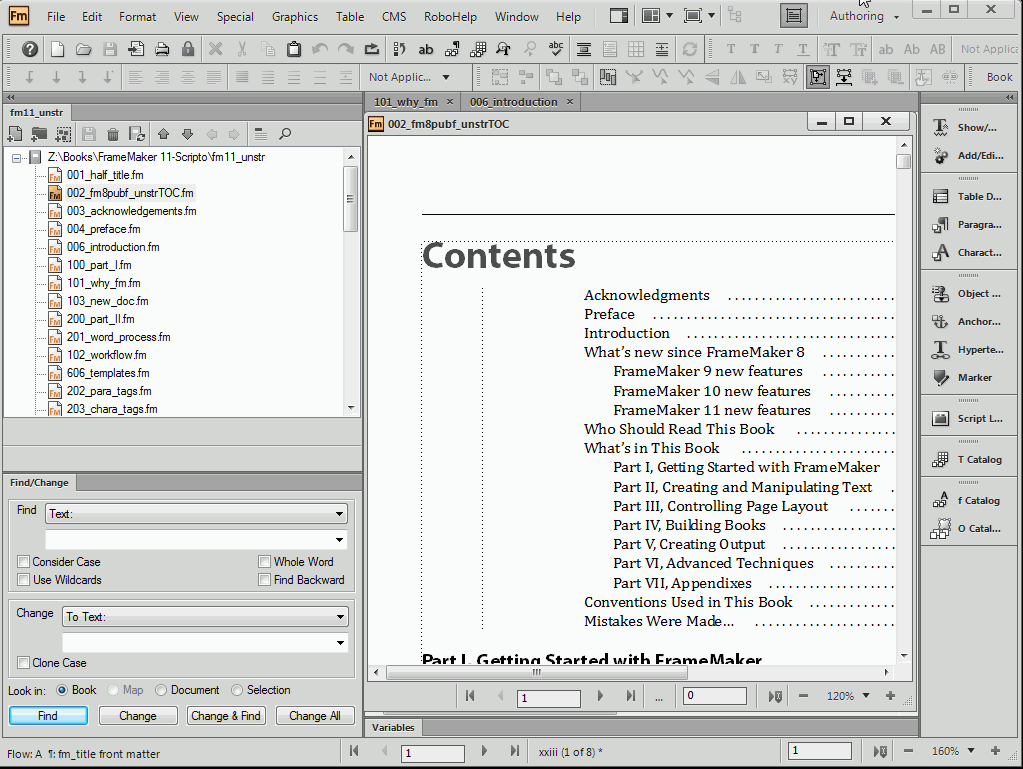Enable the Clone Case checkbox
The image size is (1023, 769).
click(x=24, y=663)
